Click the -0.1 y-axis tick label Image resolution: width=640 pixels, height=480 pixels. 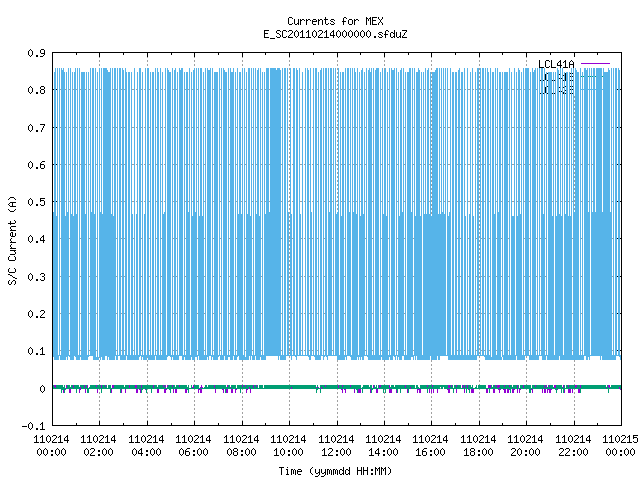point(33,426)
